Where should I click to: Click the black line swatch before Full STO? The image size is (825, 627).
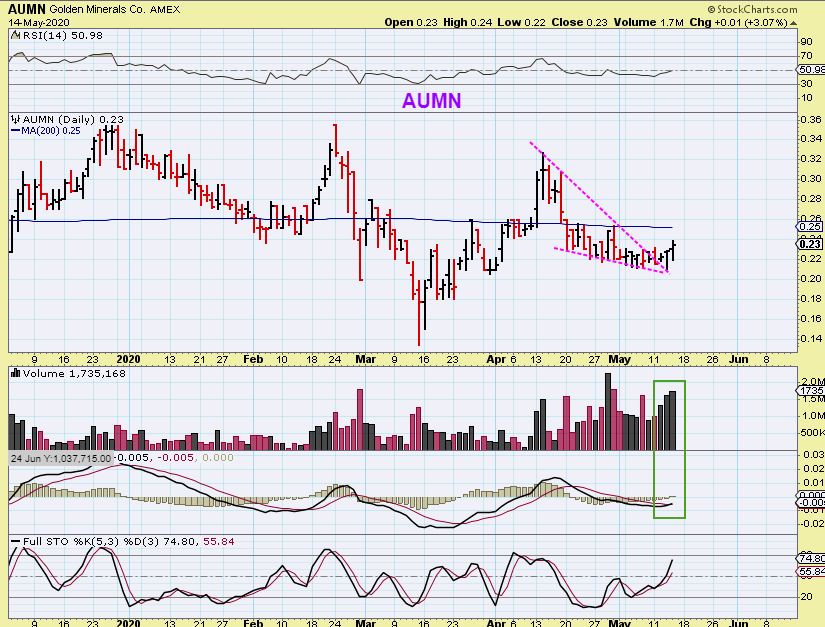coord(15,542)
